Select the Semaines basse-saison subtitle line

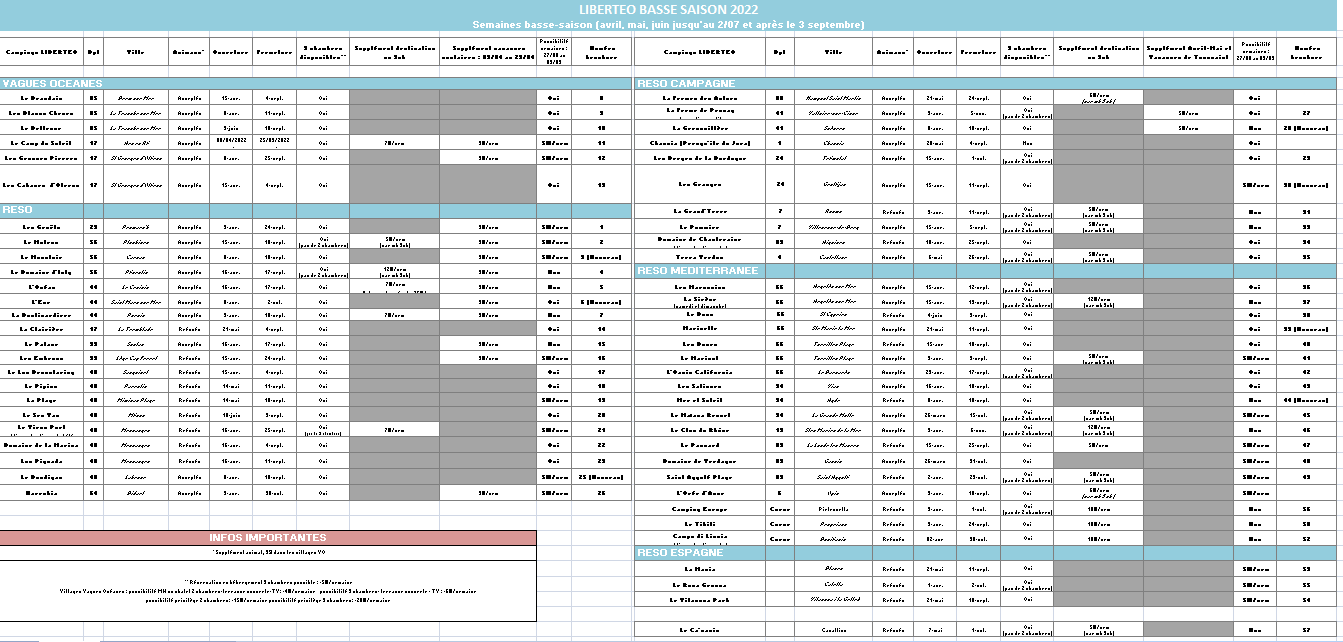(x=668, y=24)
